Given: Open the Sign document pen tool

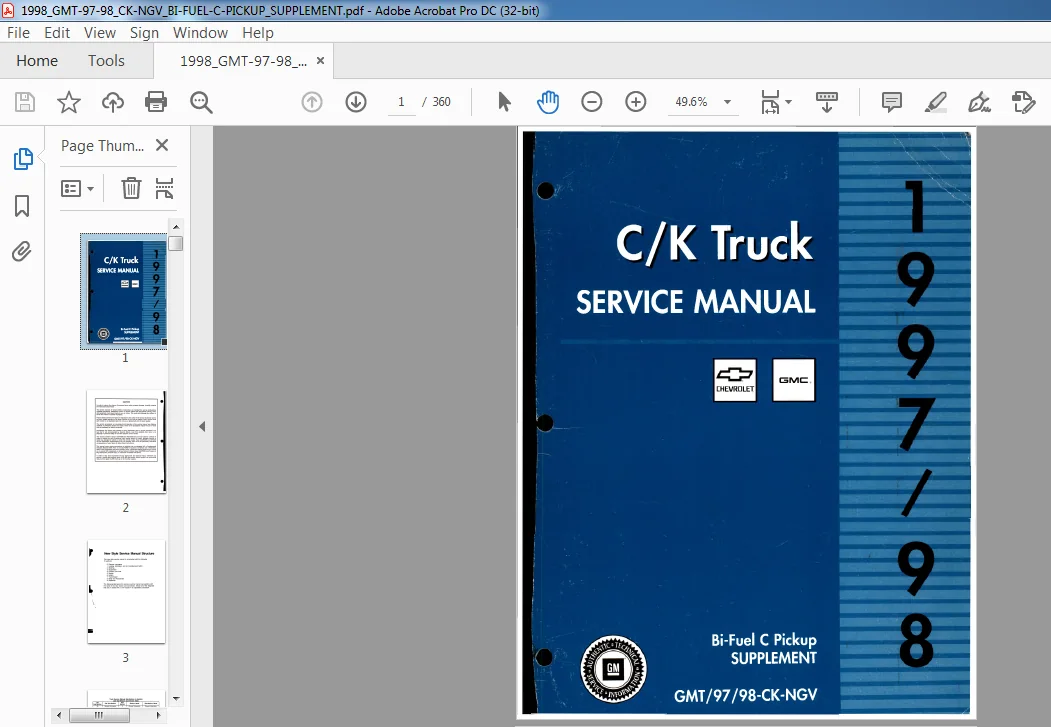Looking at the screenshot, I should [979, 102].
